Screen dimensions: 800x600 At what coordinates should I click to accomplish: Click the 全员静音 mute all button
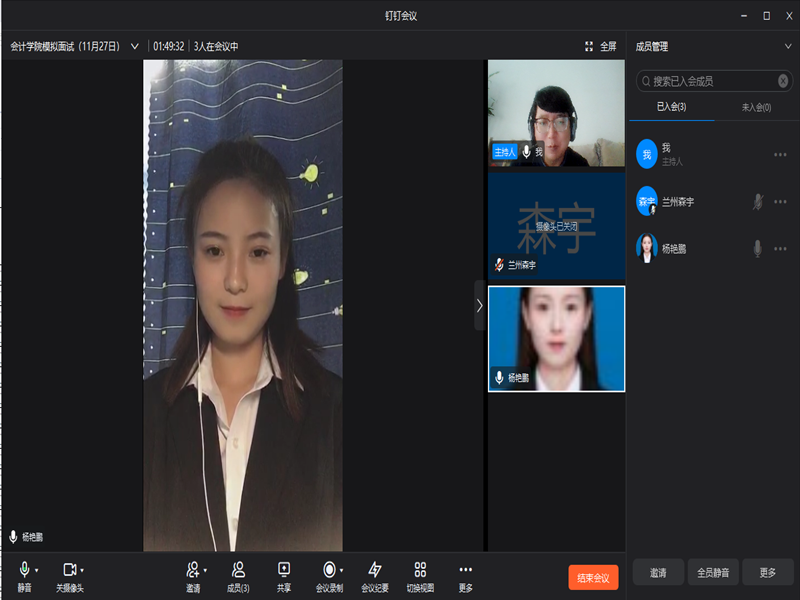point(712,573)
